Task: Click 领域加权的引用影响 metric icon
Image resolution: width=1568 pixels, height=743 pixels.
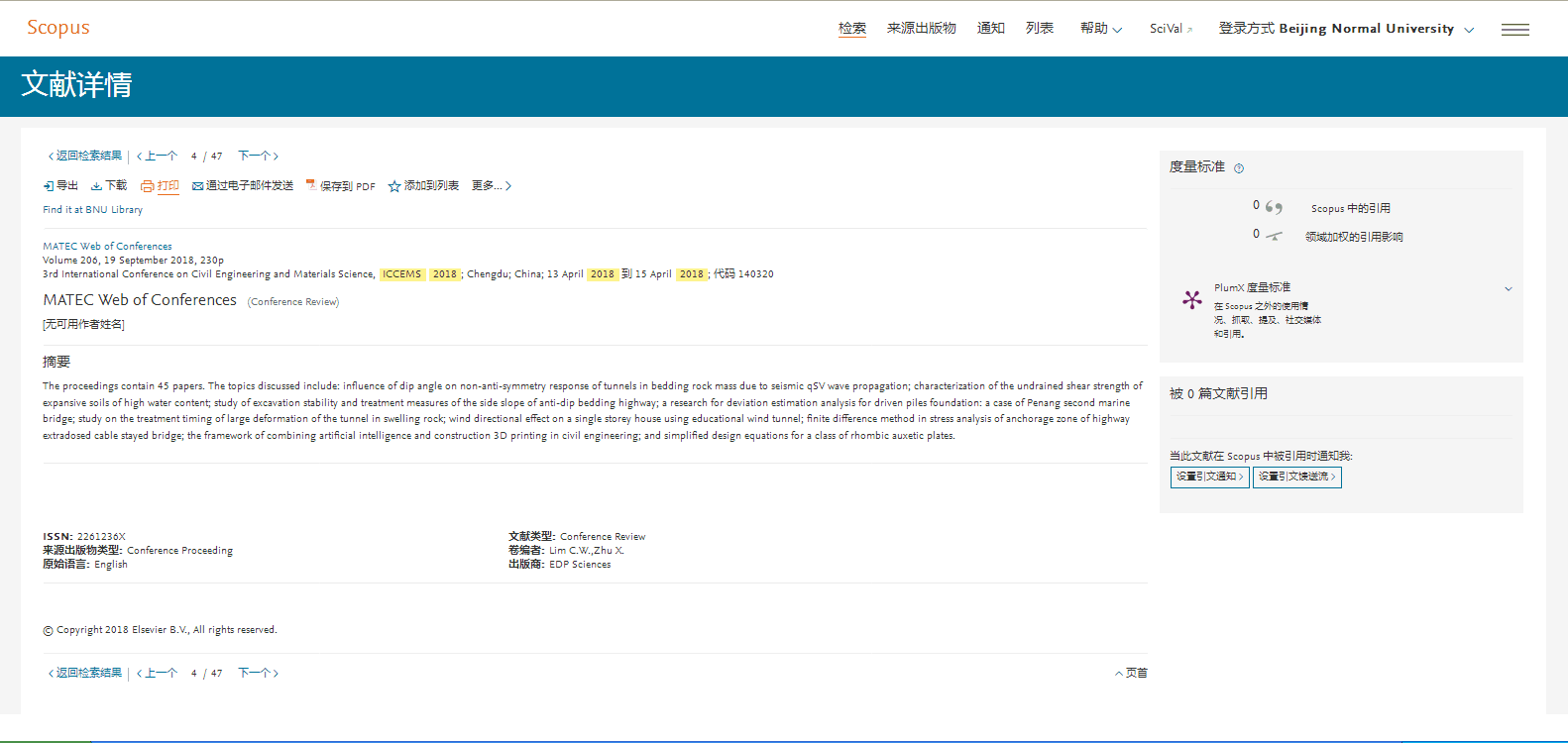Action: [x=1275, y=236]
